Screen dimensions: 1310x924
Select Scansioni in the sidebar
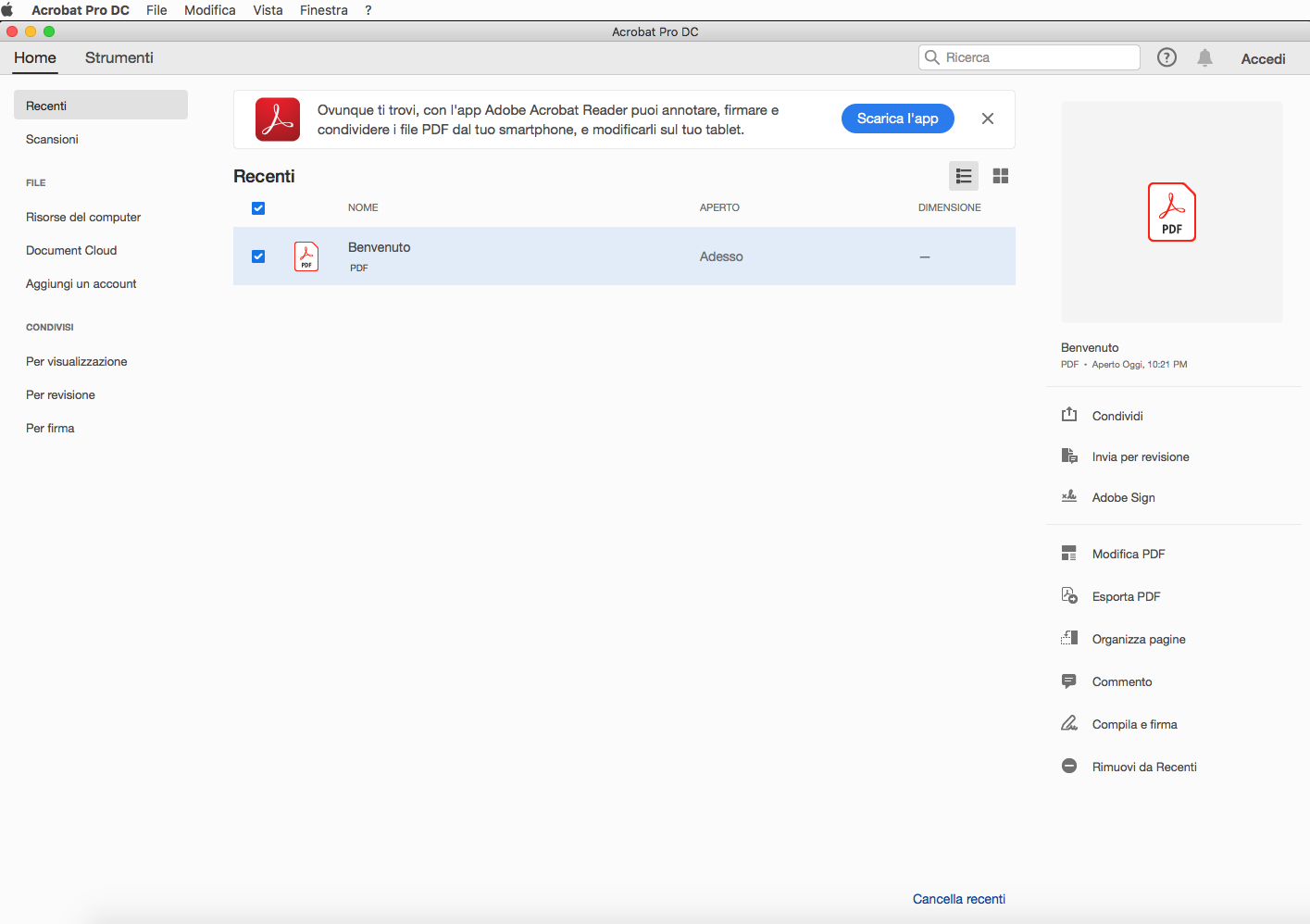52,139
